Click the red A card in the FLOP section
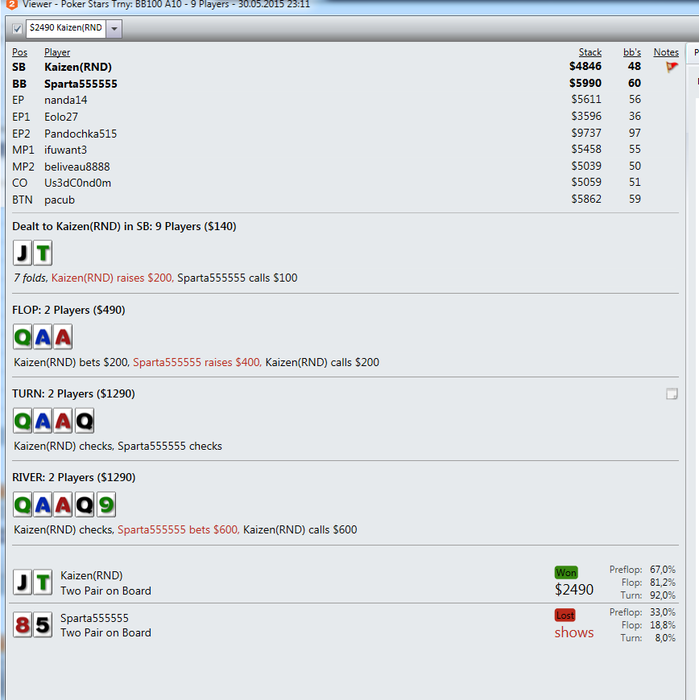The image size is (699, 700). (x=63, y=337)
